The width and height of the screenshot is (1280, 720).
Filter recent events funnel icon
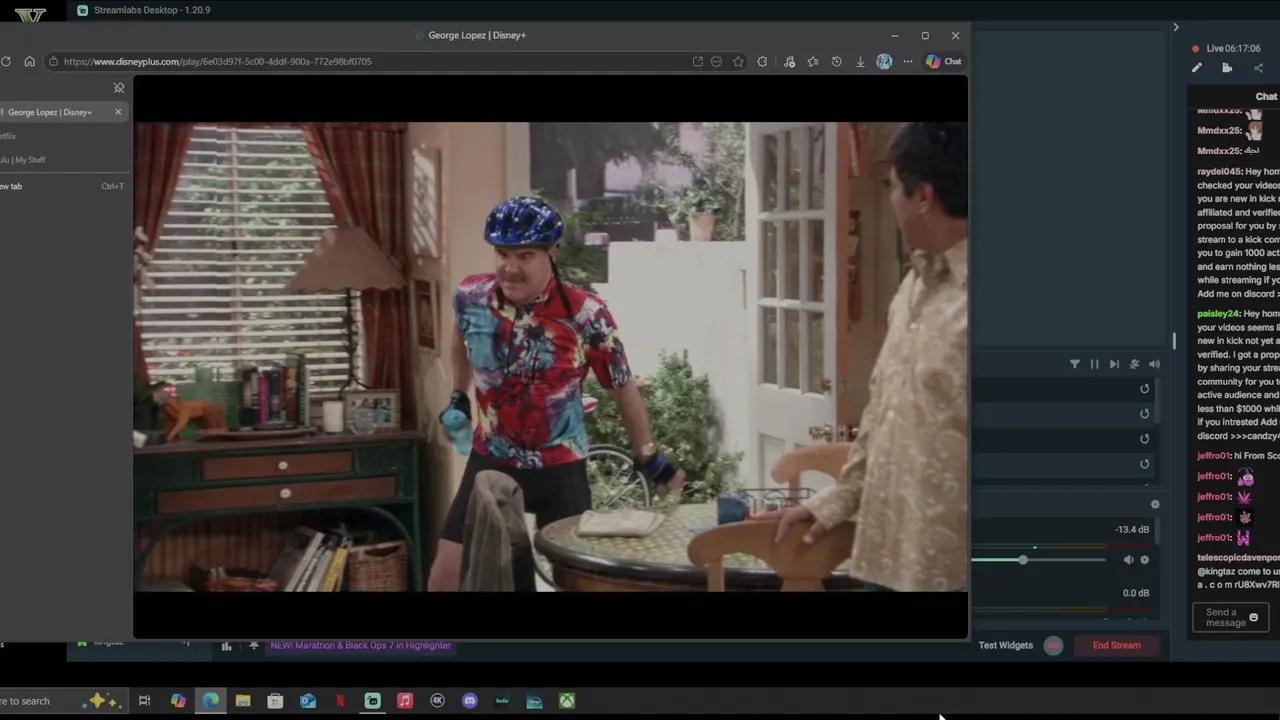tap(1075, 364)
